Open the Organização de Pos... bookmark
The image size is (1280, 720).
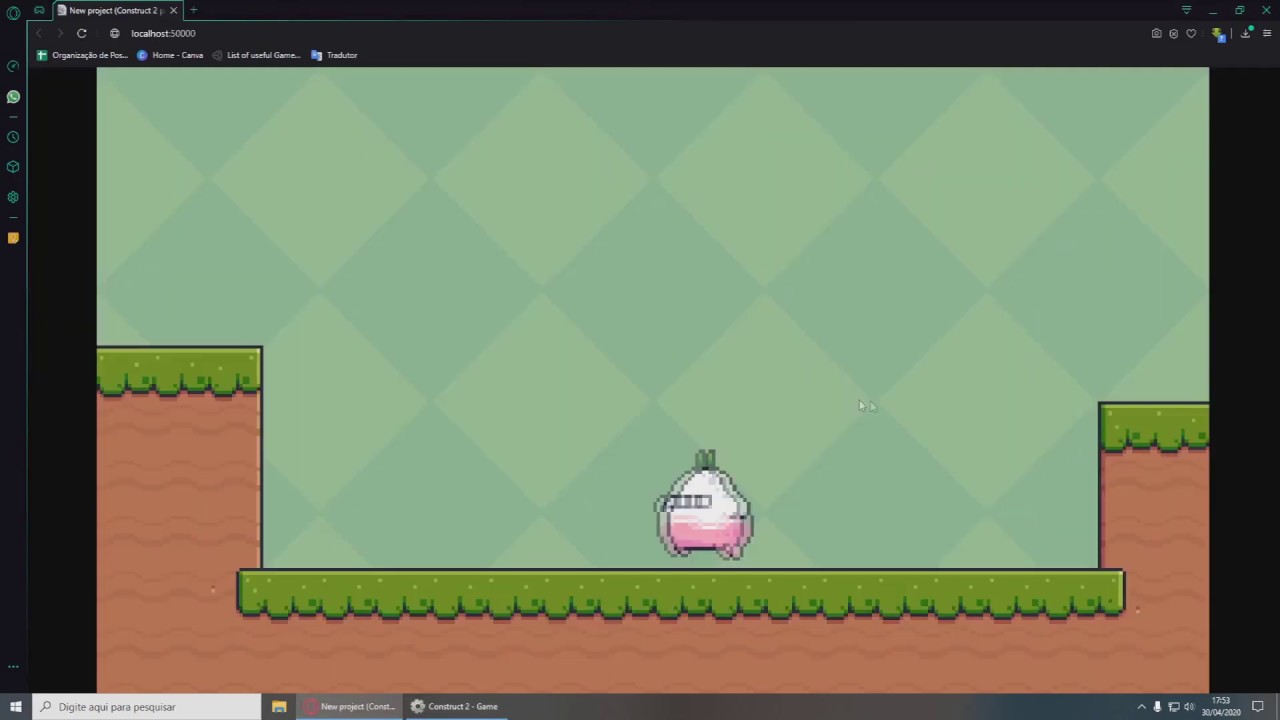82,55
